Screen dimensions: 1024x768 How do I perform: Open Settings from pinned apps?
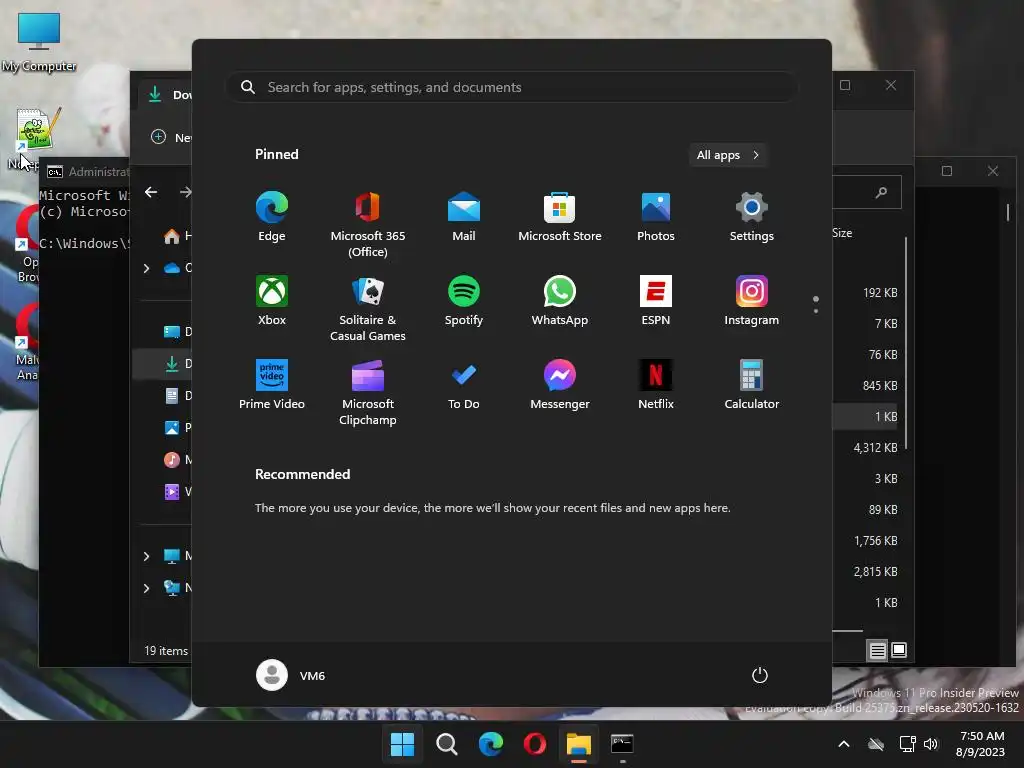[752, 217]
